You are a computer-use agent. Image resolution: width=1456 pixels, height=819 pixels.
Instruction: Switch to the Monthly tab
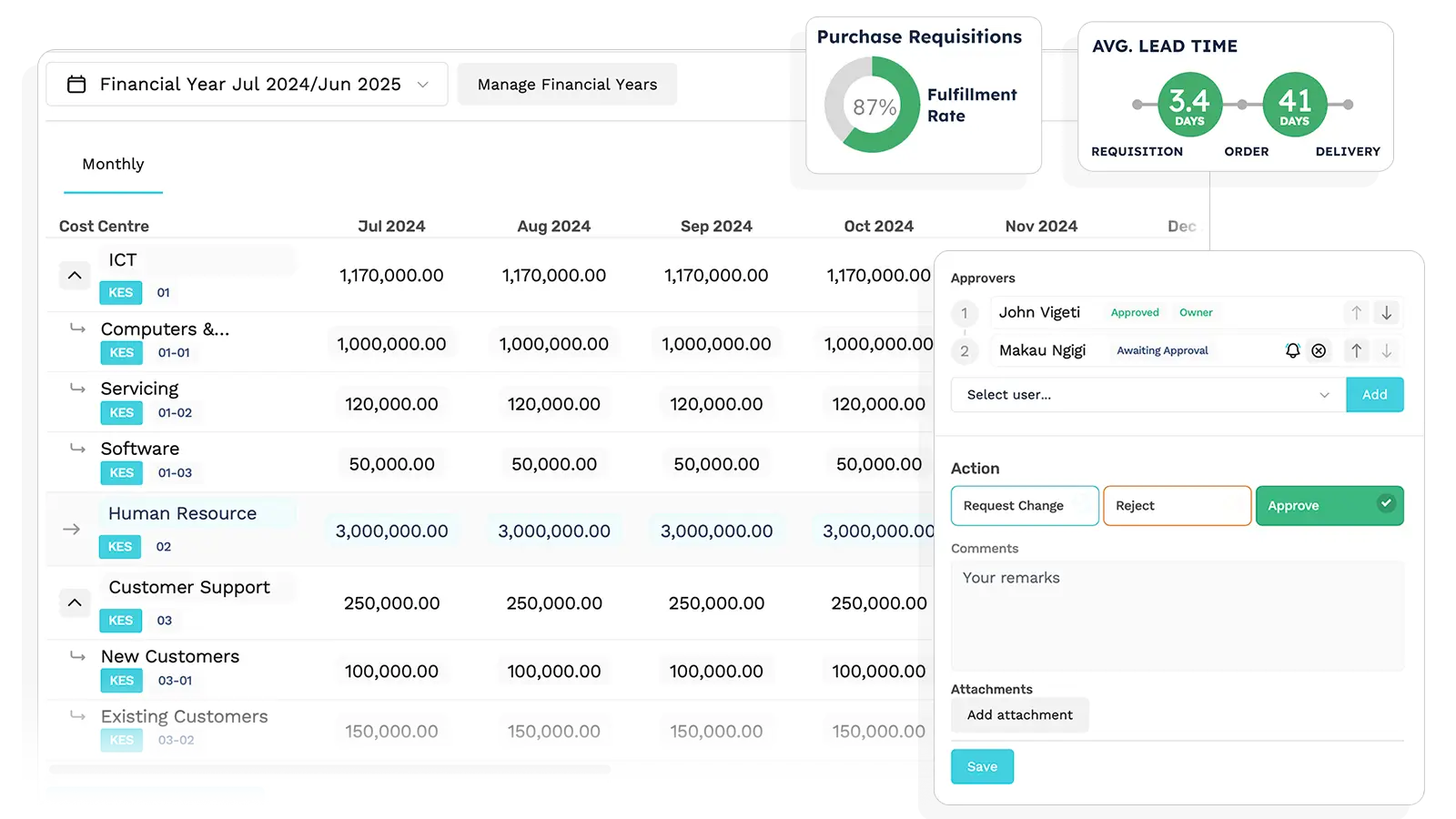point(113,165)
